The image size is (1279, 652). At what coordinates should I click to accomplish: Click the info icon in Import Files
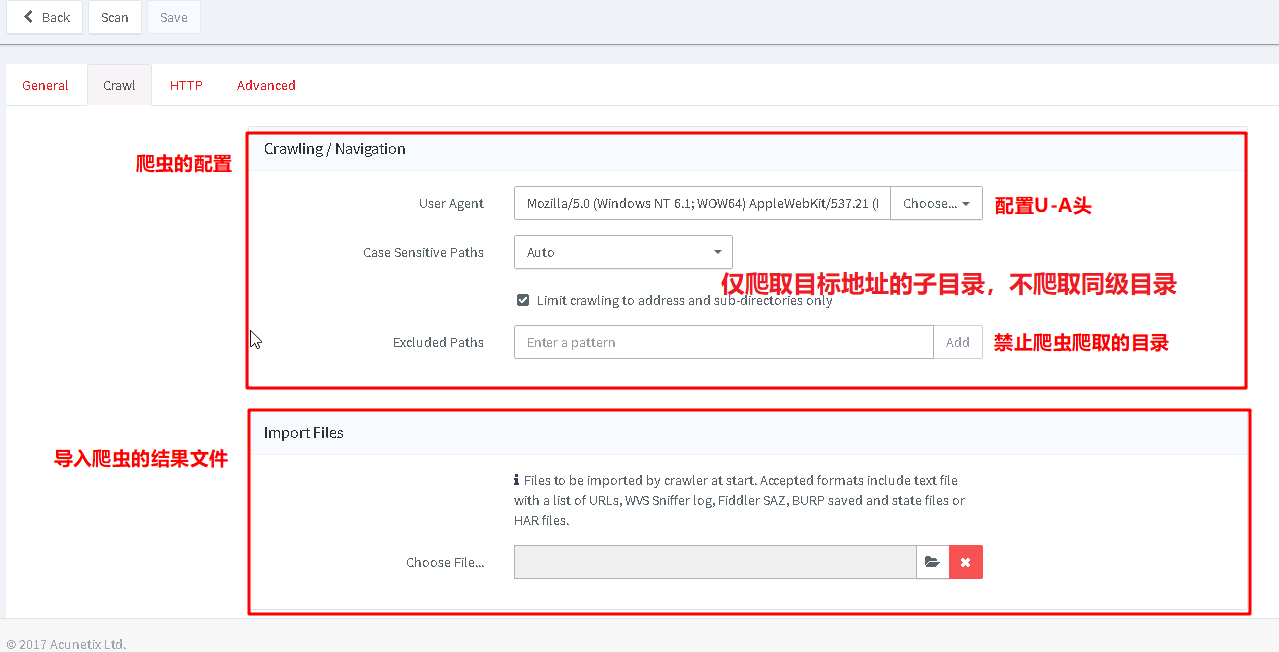(x=517, y=480)
